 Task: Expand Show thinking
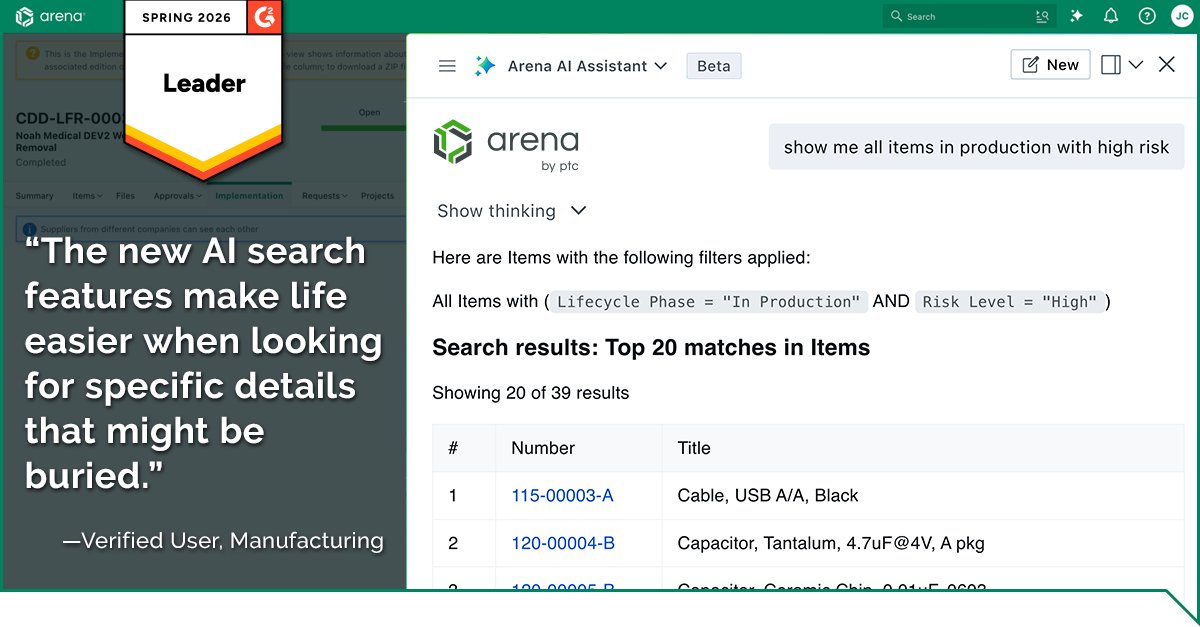tap(511, 211)
